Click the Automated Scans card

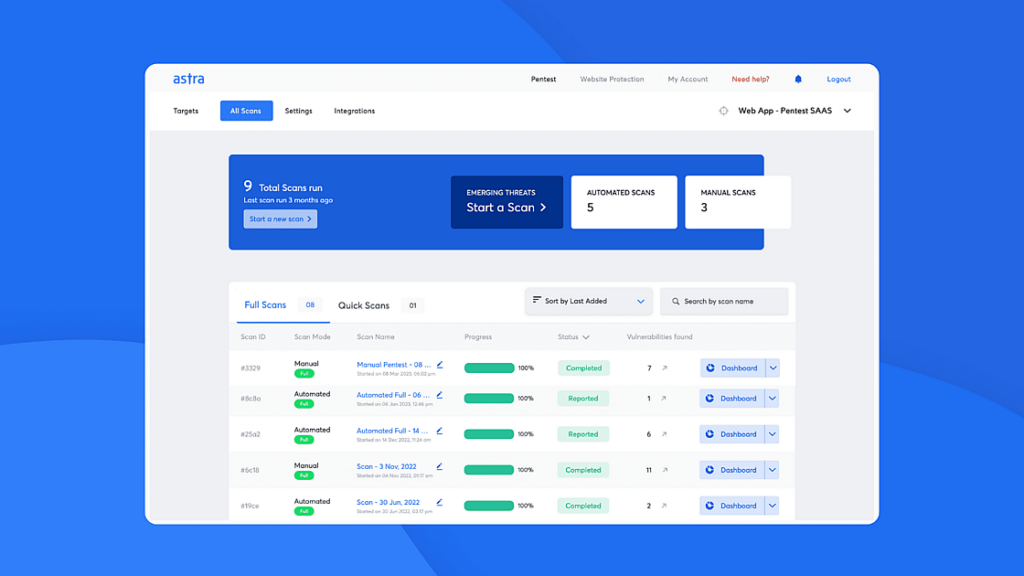point(624,202)
